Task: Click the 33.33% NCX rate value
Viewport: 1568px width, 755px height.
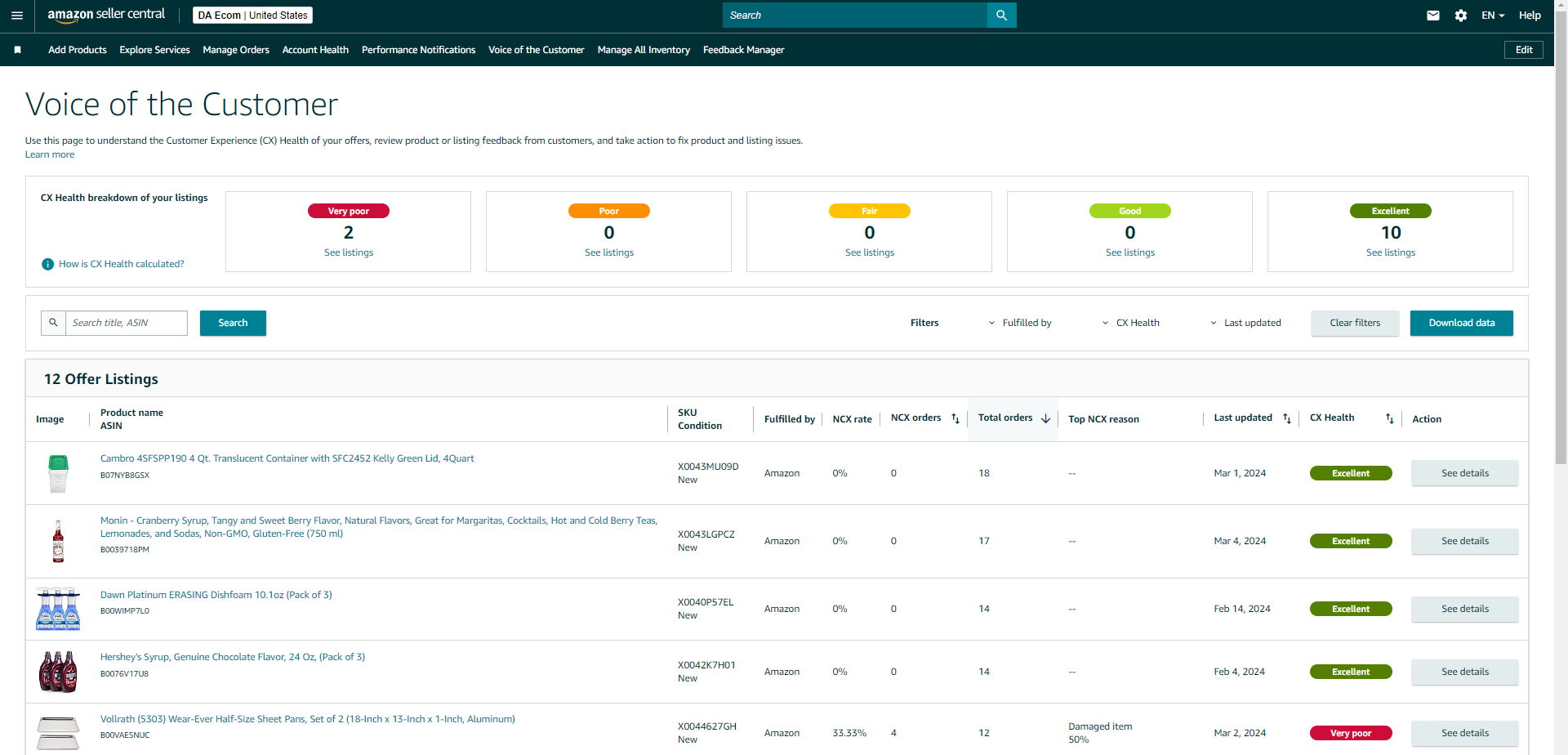Action: (849, 733)
